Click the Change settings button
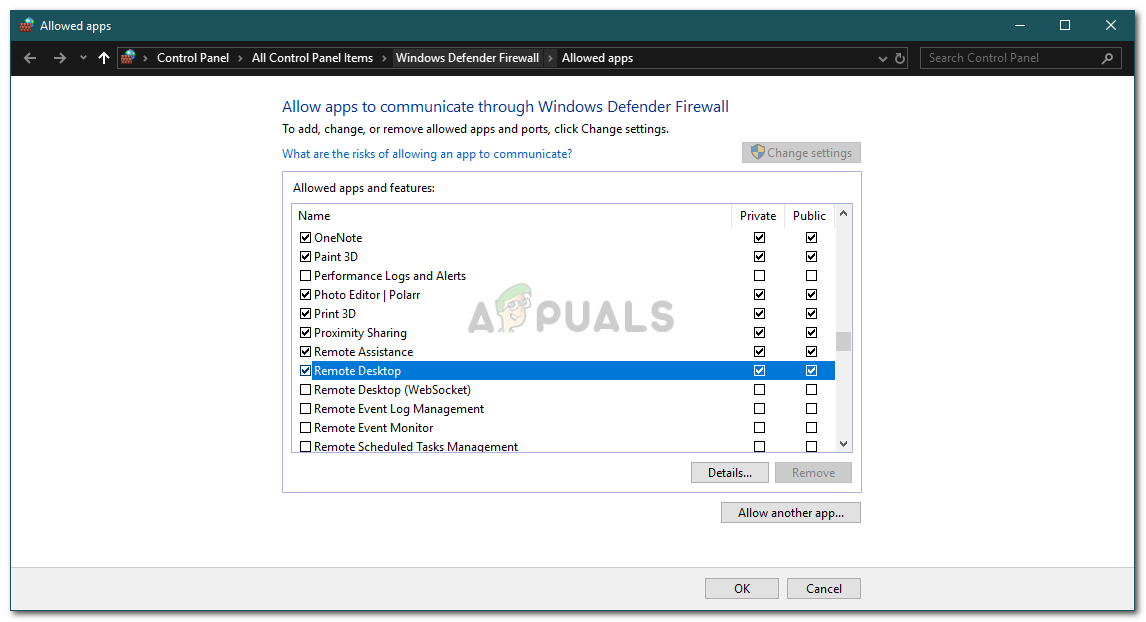 [x=801, y=153]
